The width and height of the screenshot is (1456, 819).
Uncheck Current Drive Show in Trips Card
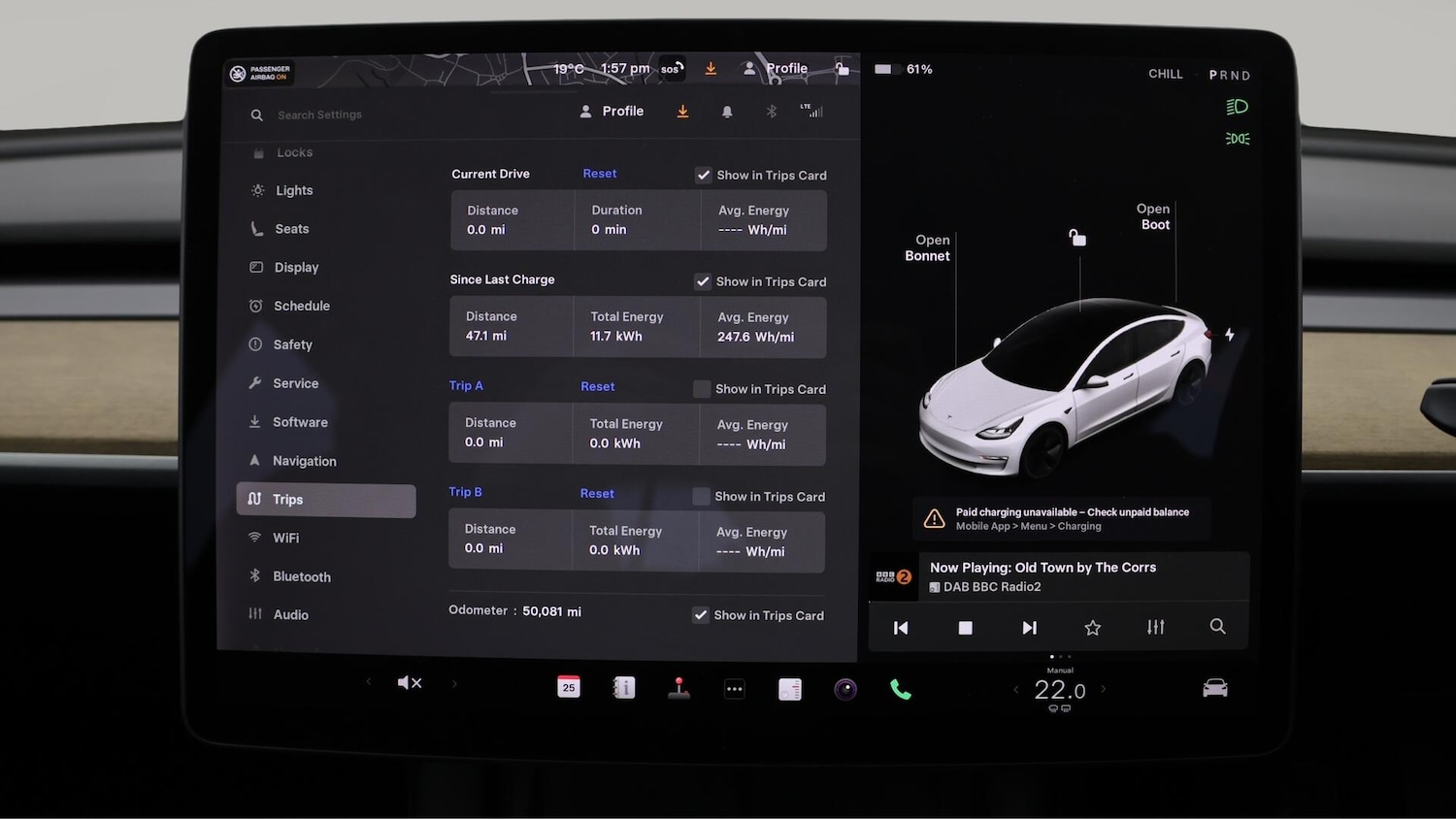tap(704, 176)
